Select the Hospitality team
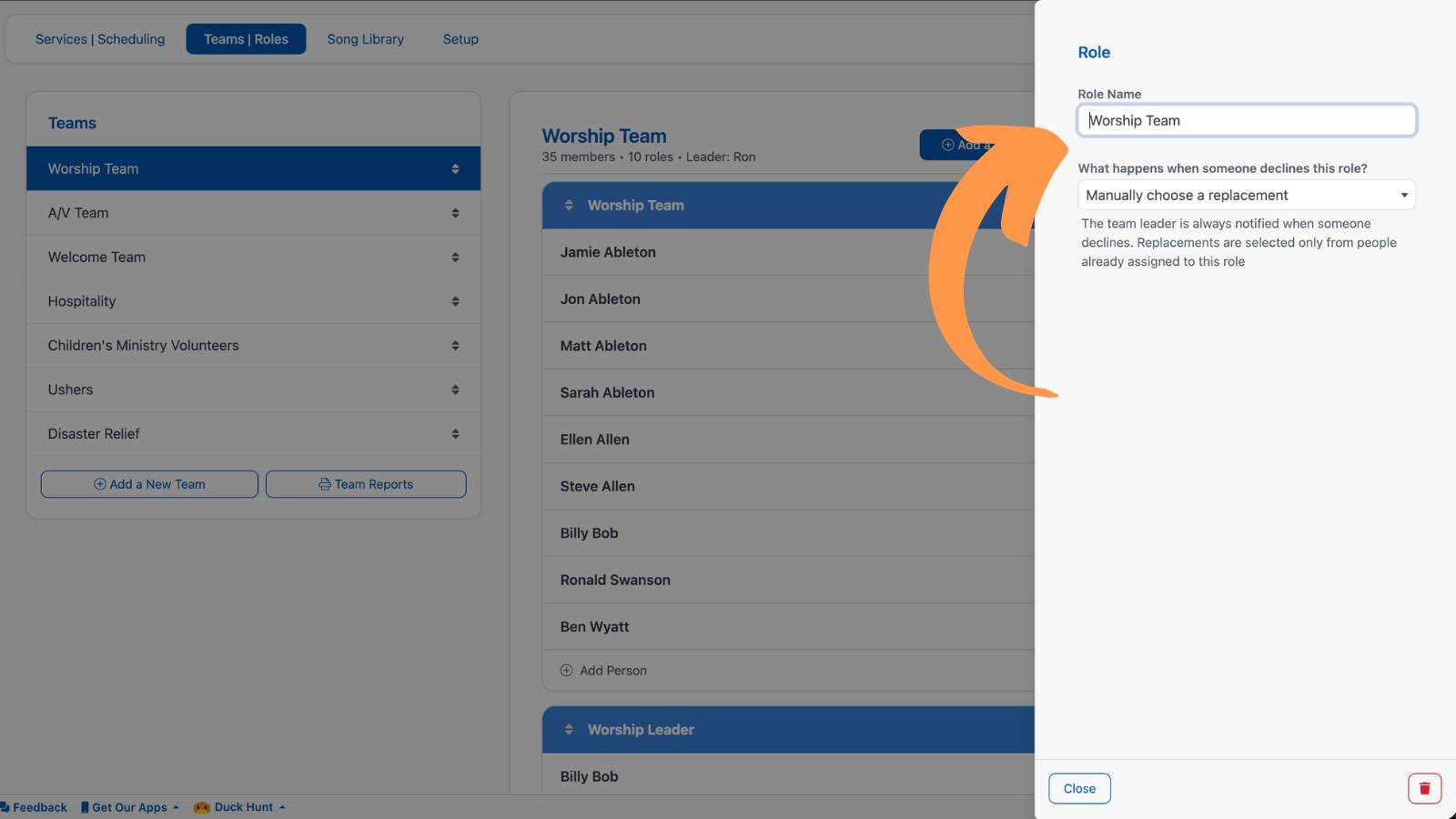Screen dimensions: 1456x819 (x=253, y=301)
